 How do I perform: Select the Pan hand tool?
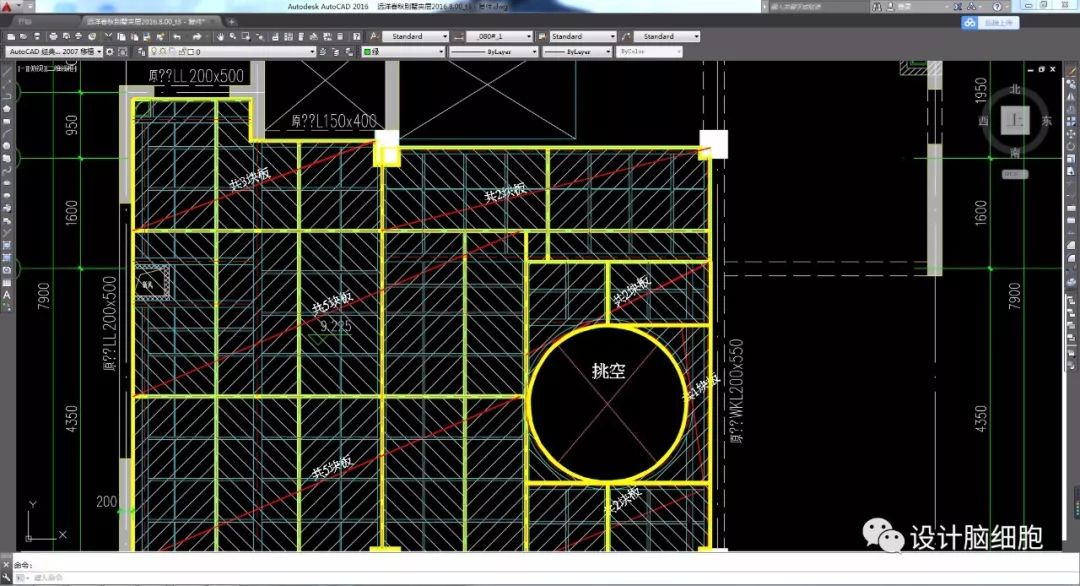[221, 36]
